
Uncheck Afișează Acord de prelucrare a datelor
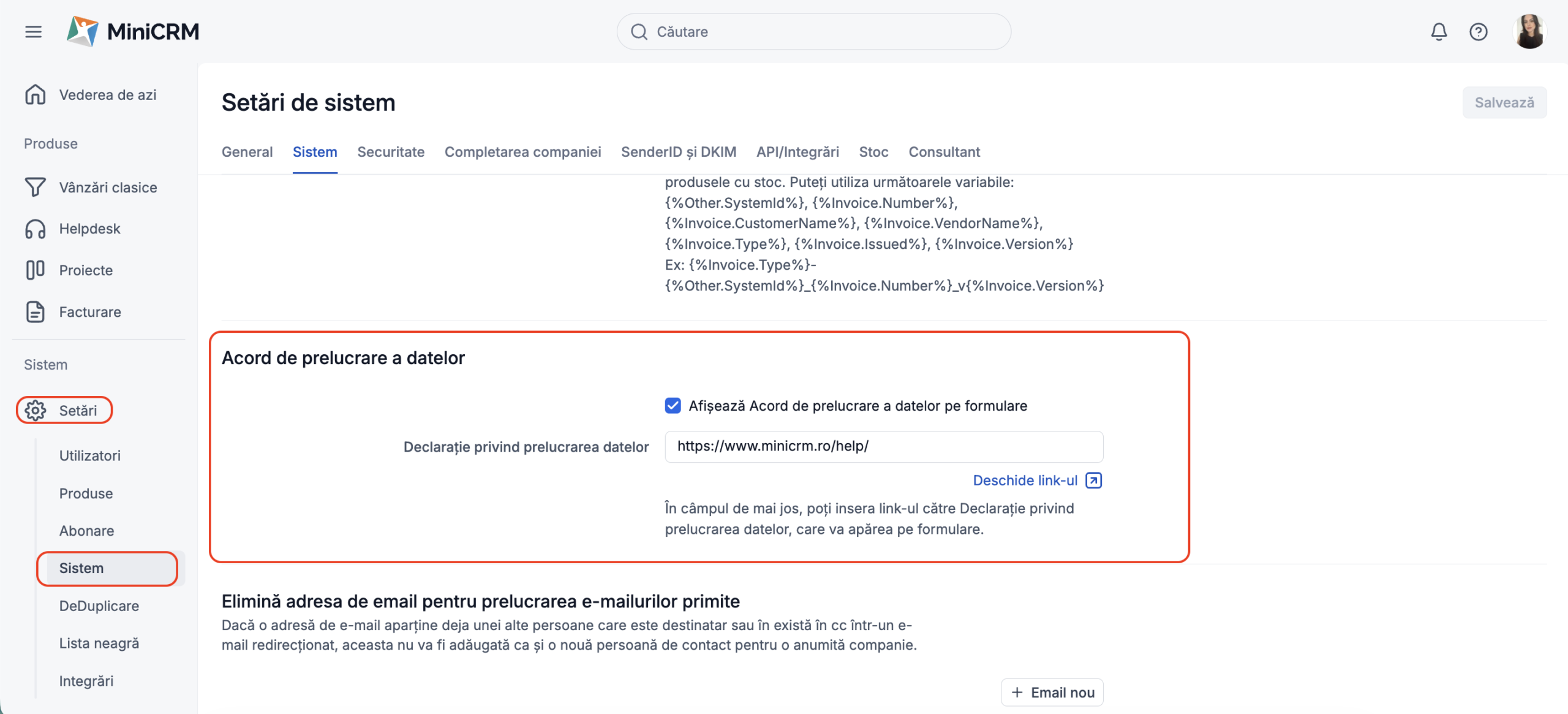click(673, 406)
